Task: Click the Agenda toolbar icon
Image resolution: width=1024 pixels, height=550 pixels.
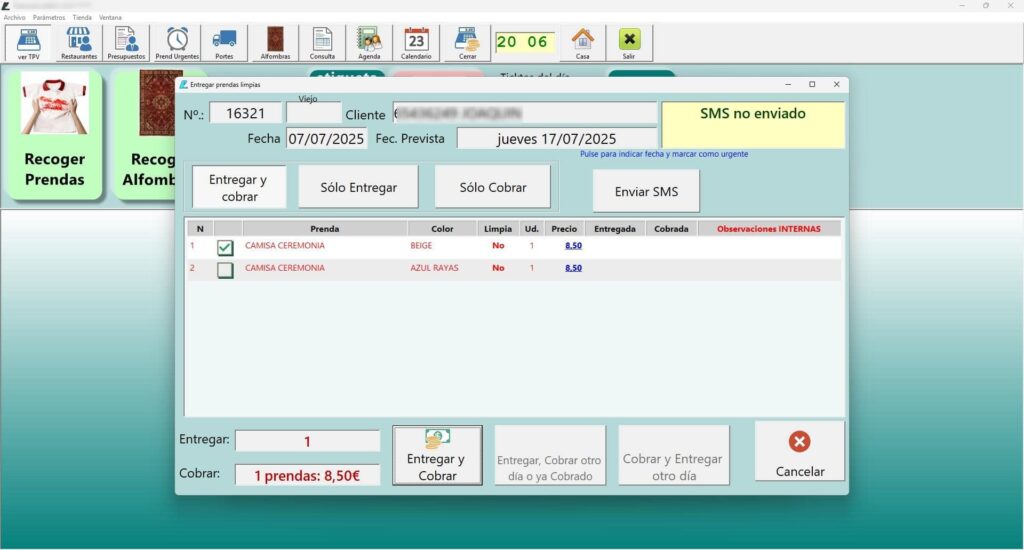Action: pos(370,43)
